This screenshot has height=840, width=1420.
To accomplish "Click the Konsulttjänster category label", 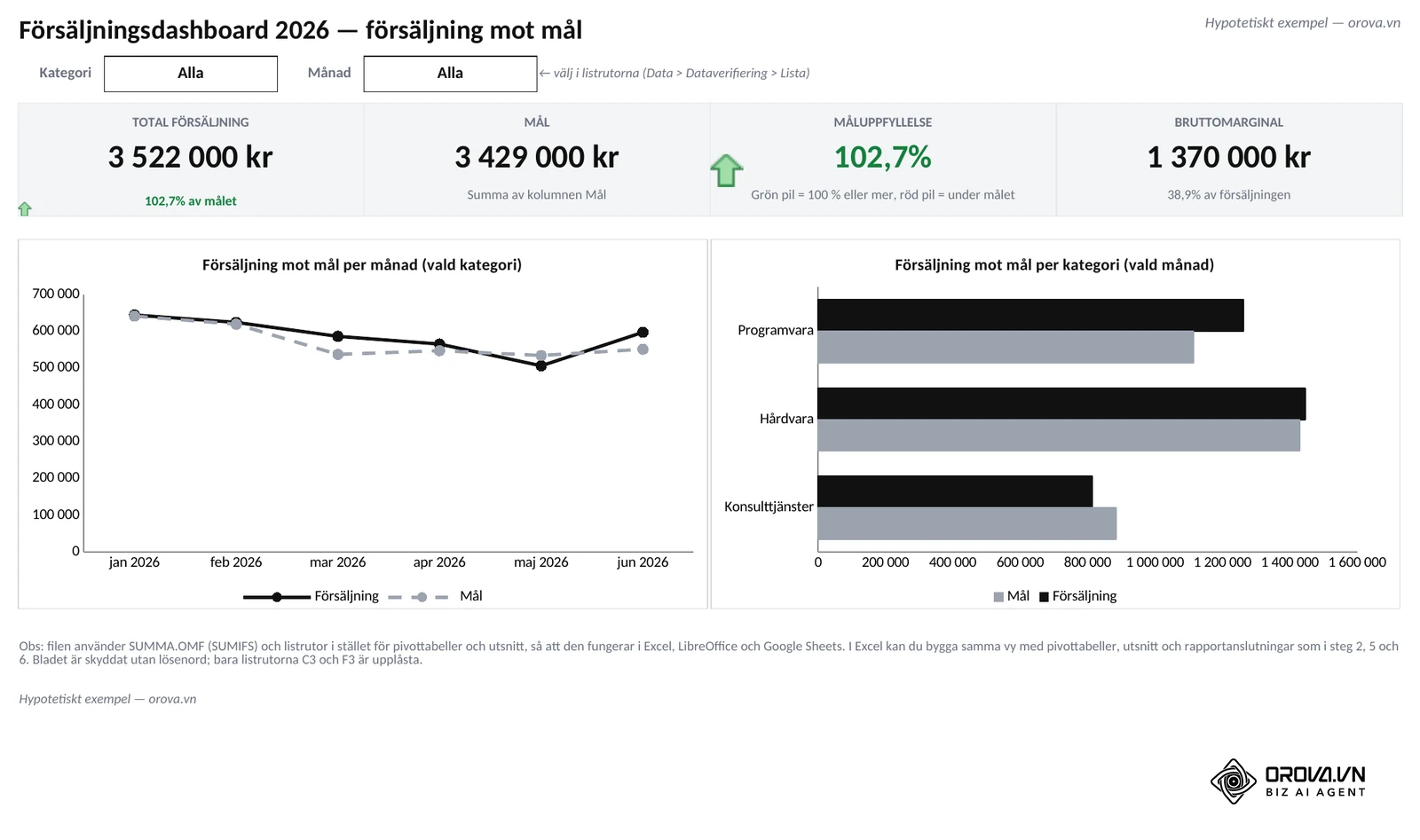I will pyautogui.click(x=769, y=506).
